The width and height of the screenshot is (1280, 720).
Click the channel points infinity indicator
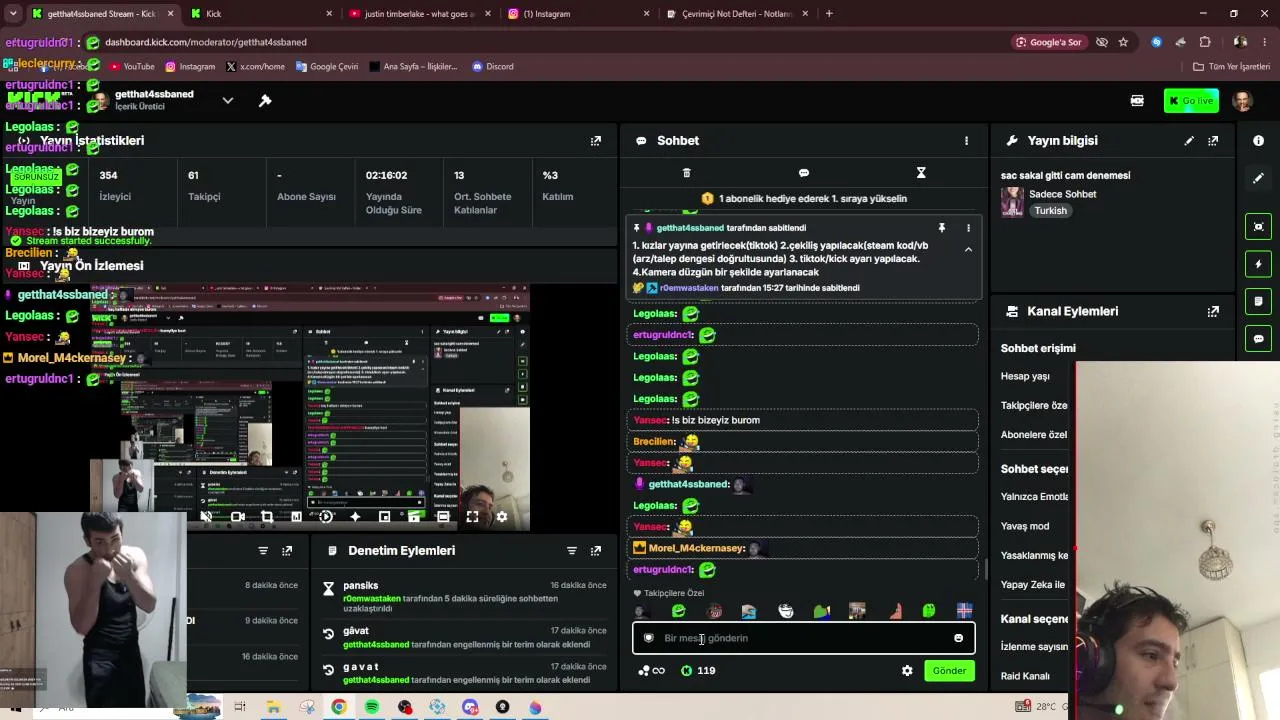[x=651, y=671]
